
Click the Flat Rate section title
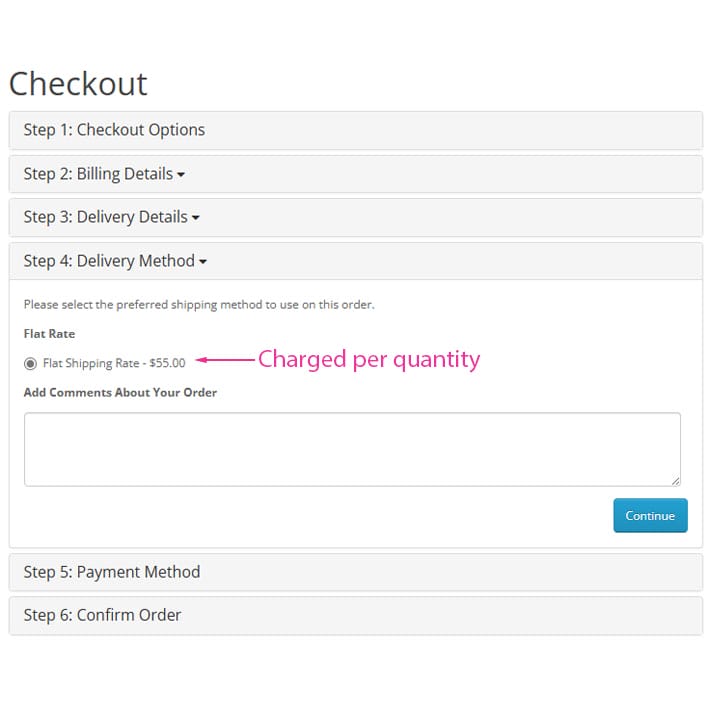(x=49, y=334)
